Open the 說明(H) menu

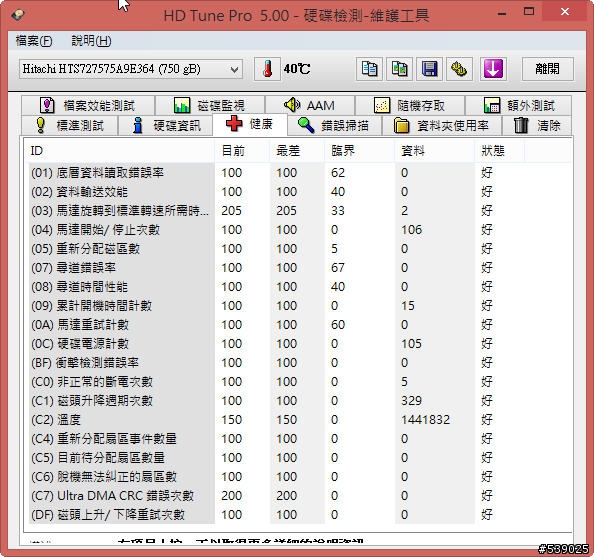coord(91,41)
